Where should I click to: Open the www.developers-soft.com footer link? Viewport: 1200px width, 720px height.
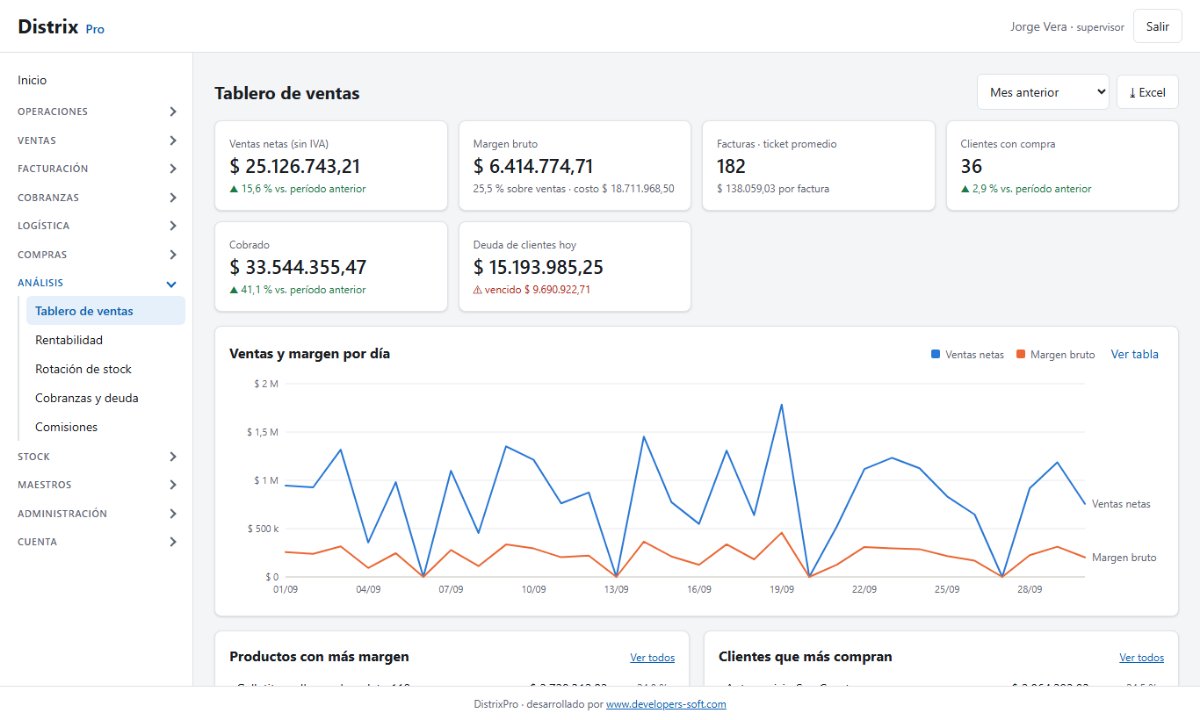coord(666,704)
